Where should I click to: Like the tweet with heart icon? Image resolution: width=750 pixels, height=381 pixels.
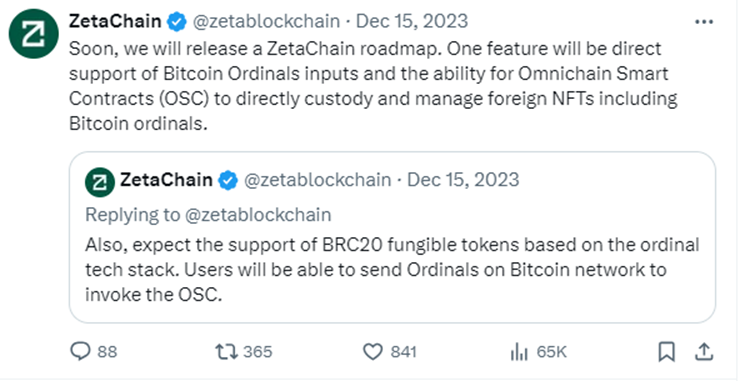[x=373, y=352]
